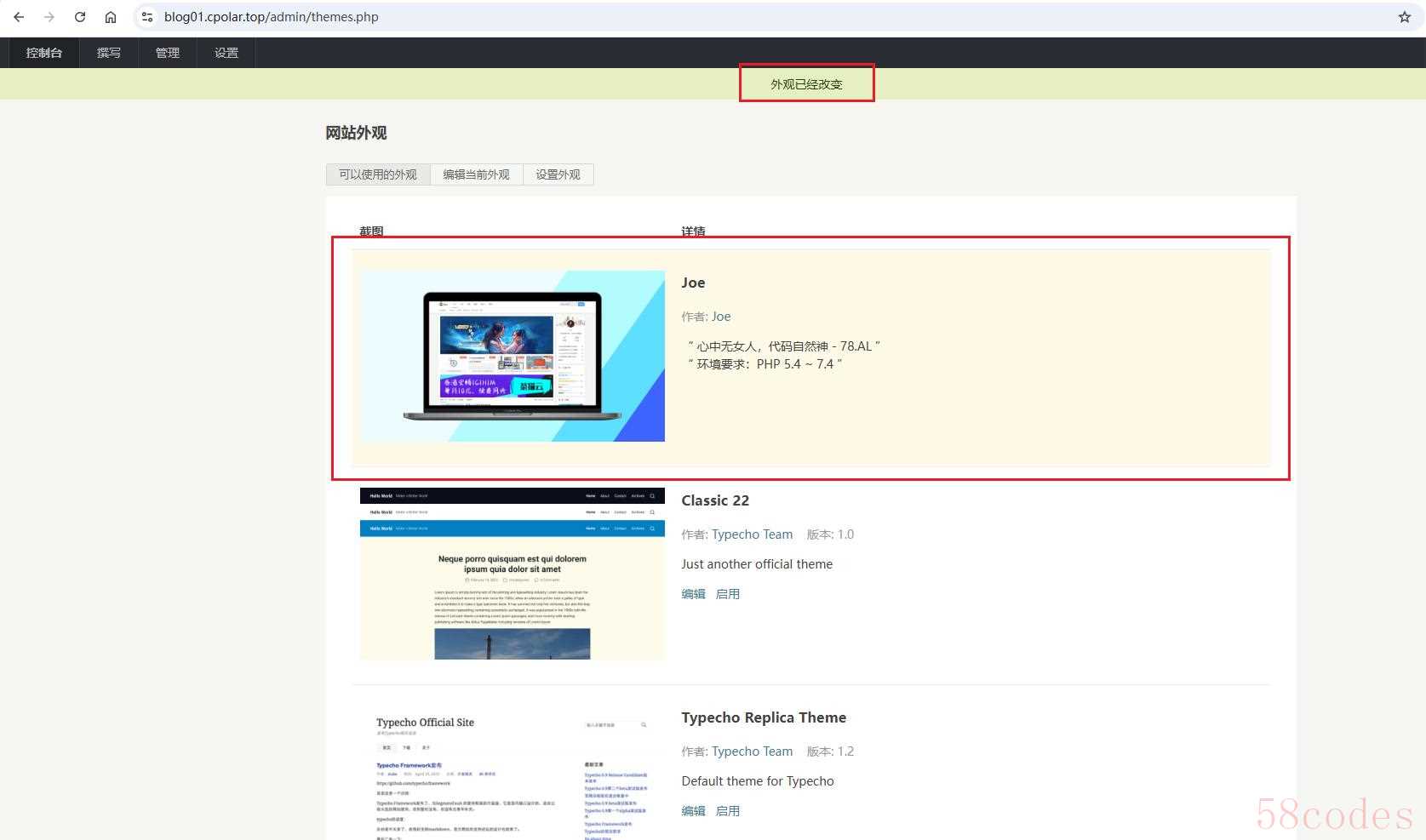Screen dimensions: 1426x840
Task: Click 编辑 for Classic 22 theme
Action: [x=693, y=594]
